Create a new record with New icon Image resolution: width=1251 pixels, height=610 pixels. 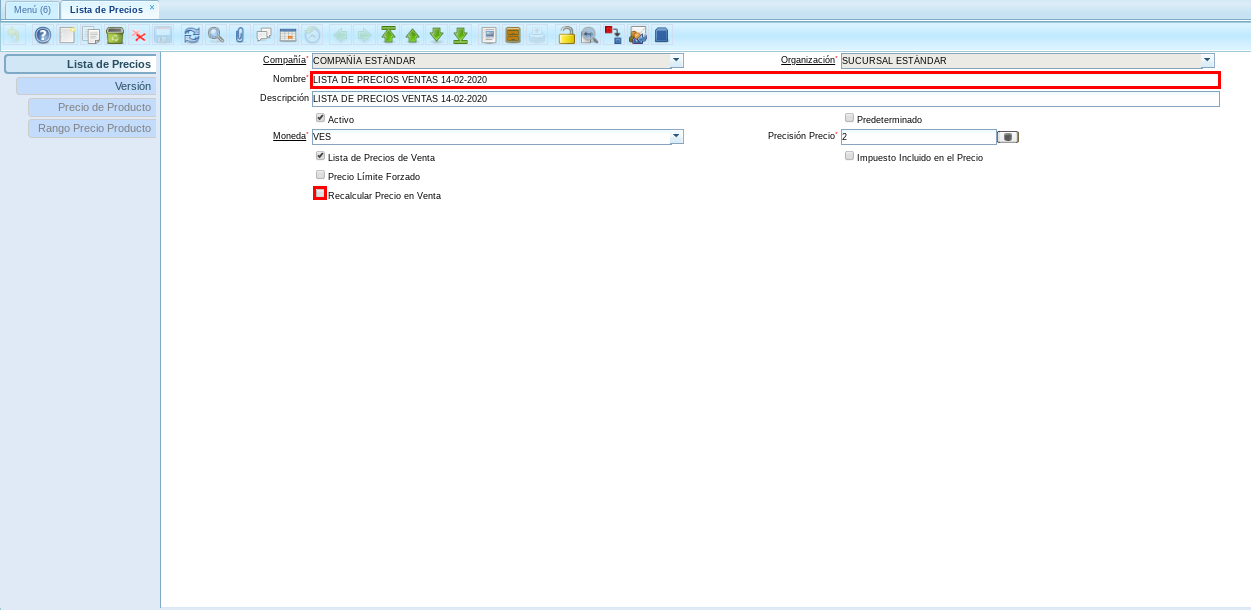pos(67,35)
